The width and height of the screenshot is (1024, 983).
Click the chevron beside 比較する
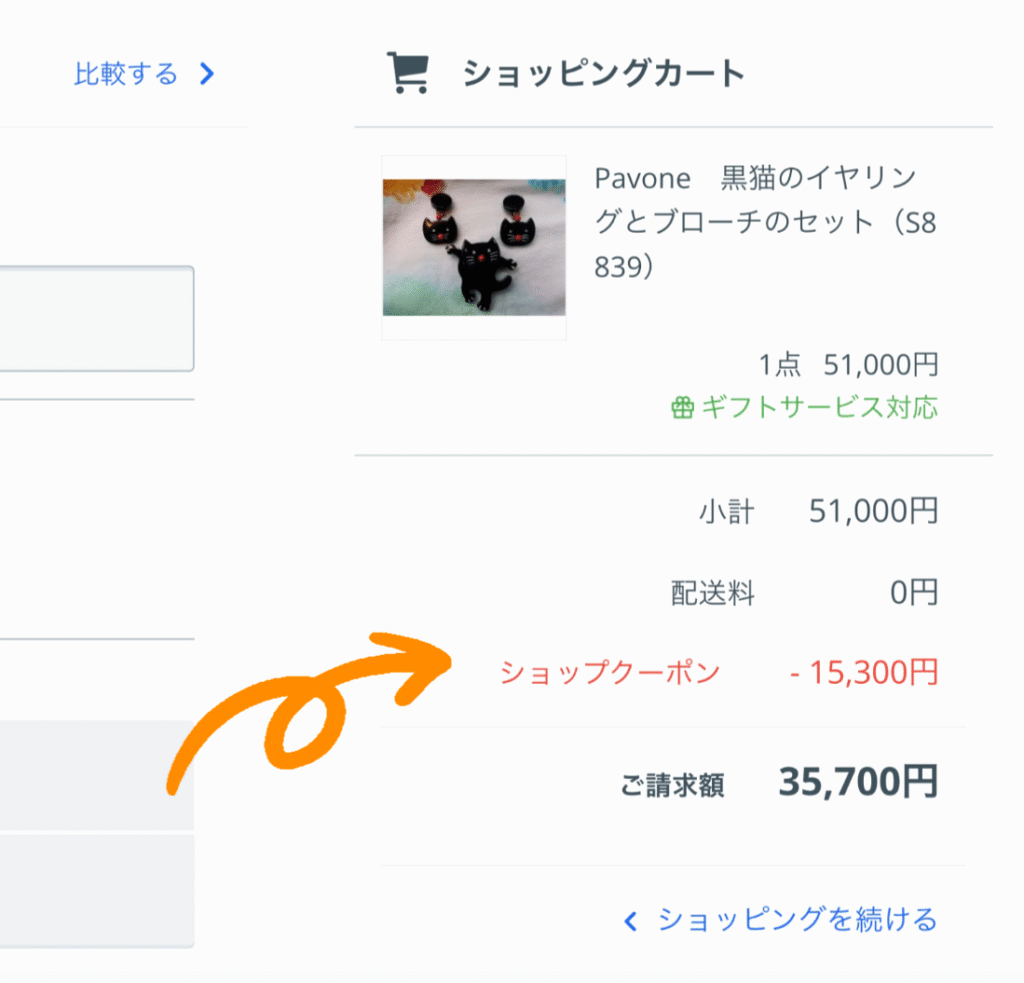coord(207,74)
